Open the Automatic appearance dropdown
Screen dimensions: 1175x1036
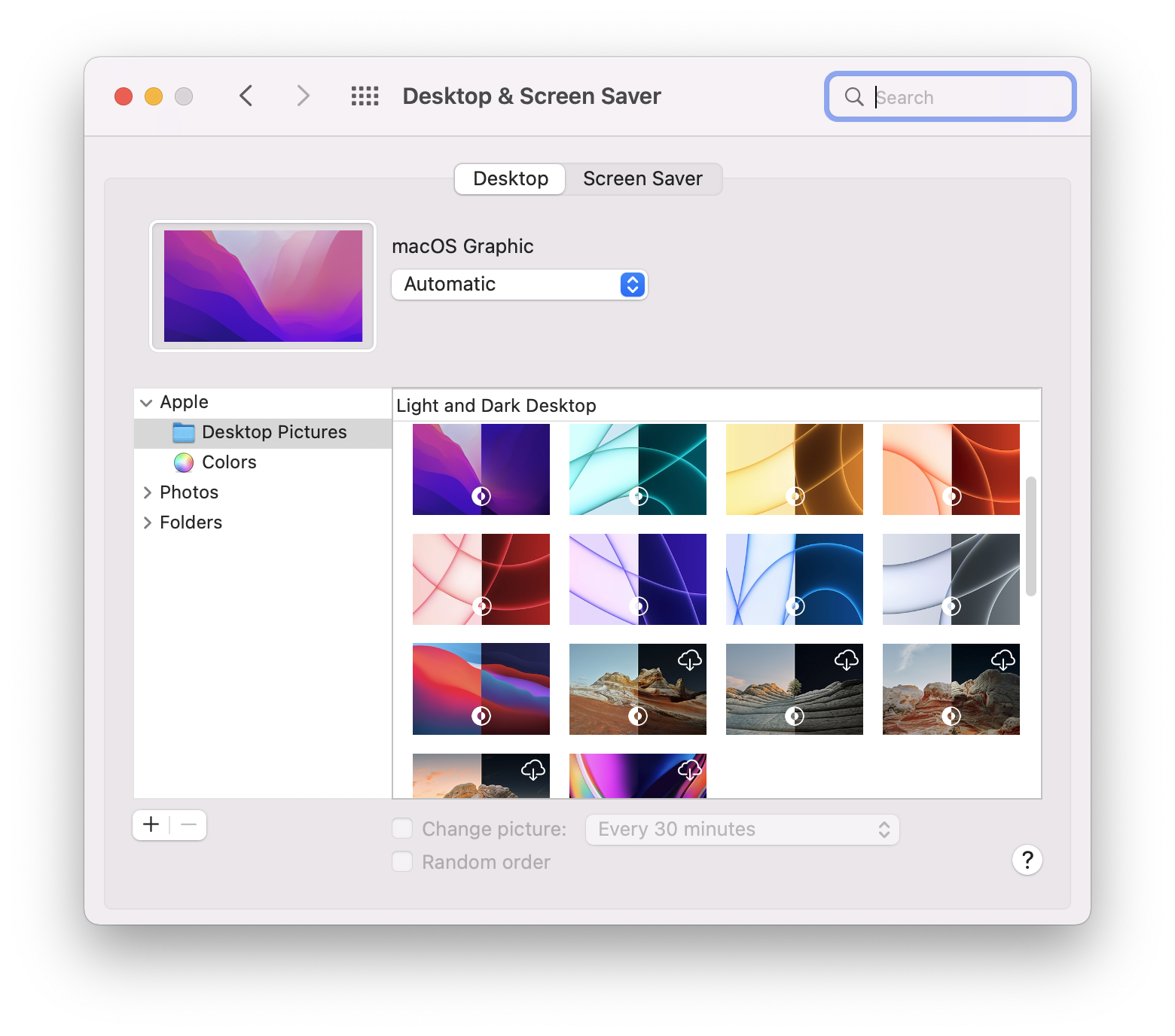pos(519,285)
